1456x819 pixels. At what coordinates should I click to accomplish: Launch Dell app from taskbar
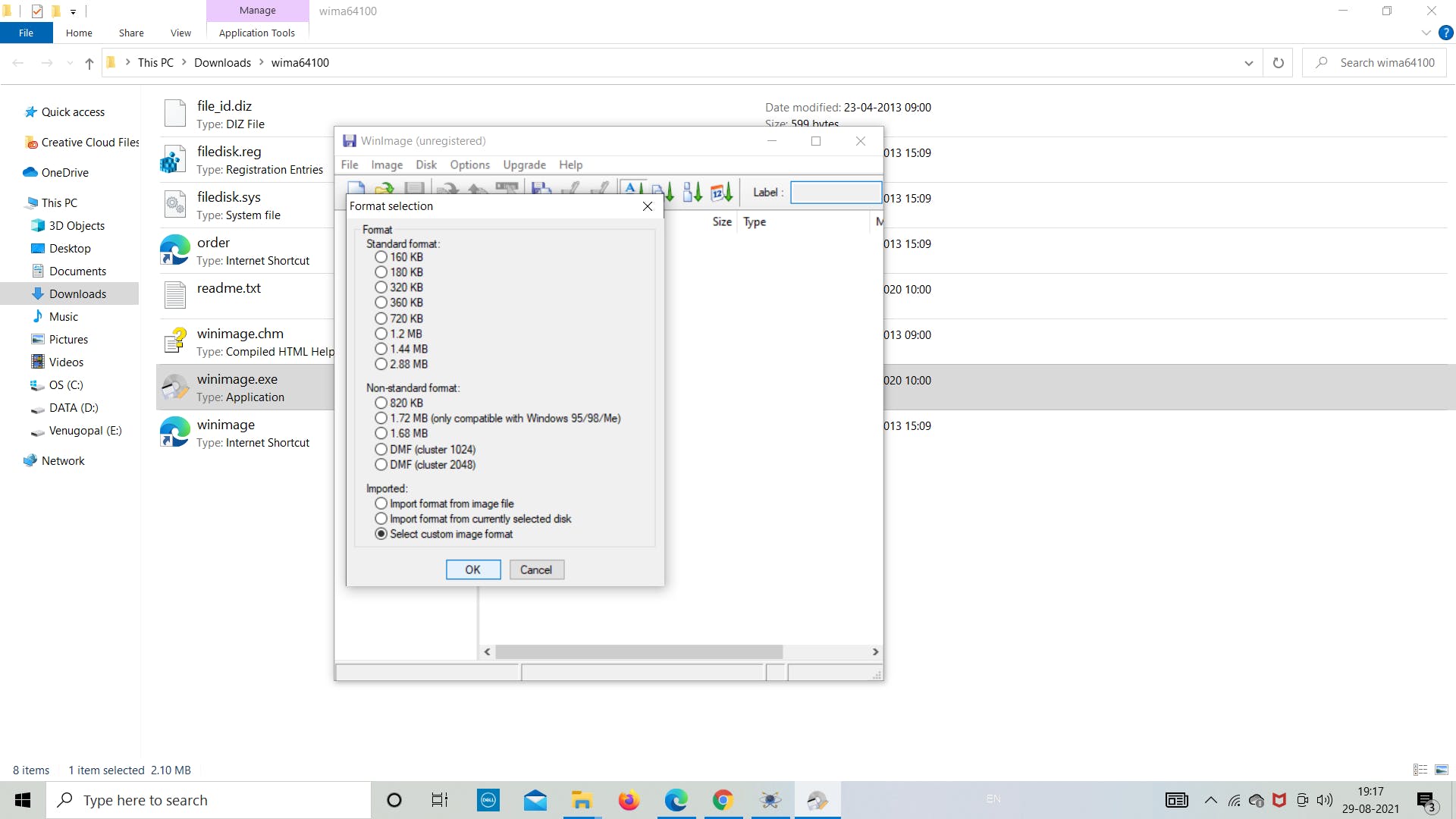click(x=488, y=800)
